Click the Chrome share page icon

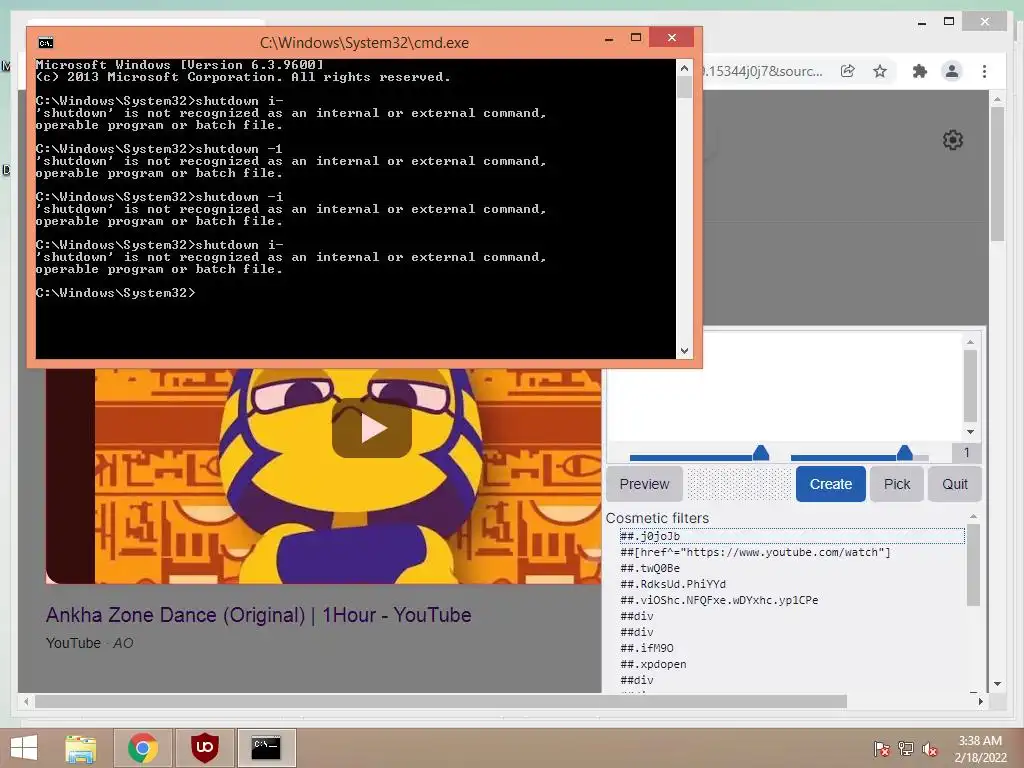(848, 71)
